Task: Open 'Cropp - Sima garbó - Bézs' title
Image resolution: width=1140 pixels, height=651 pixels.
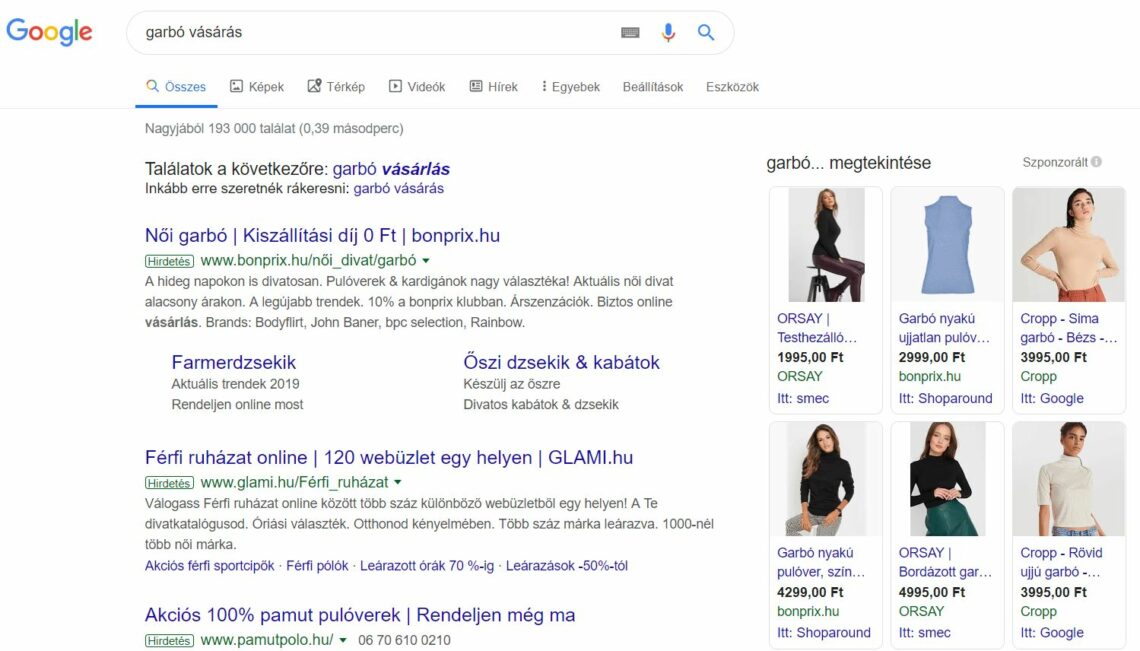Action: (1068, 328)
